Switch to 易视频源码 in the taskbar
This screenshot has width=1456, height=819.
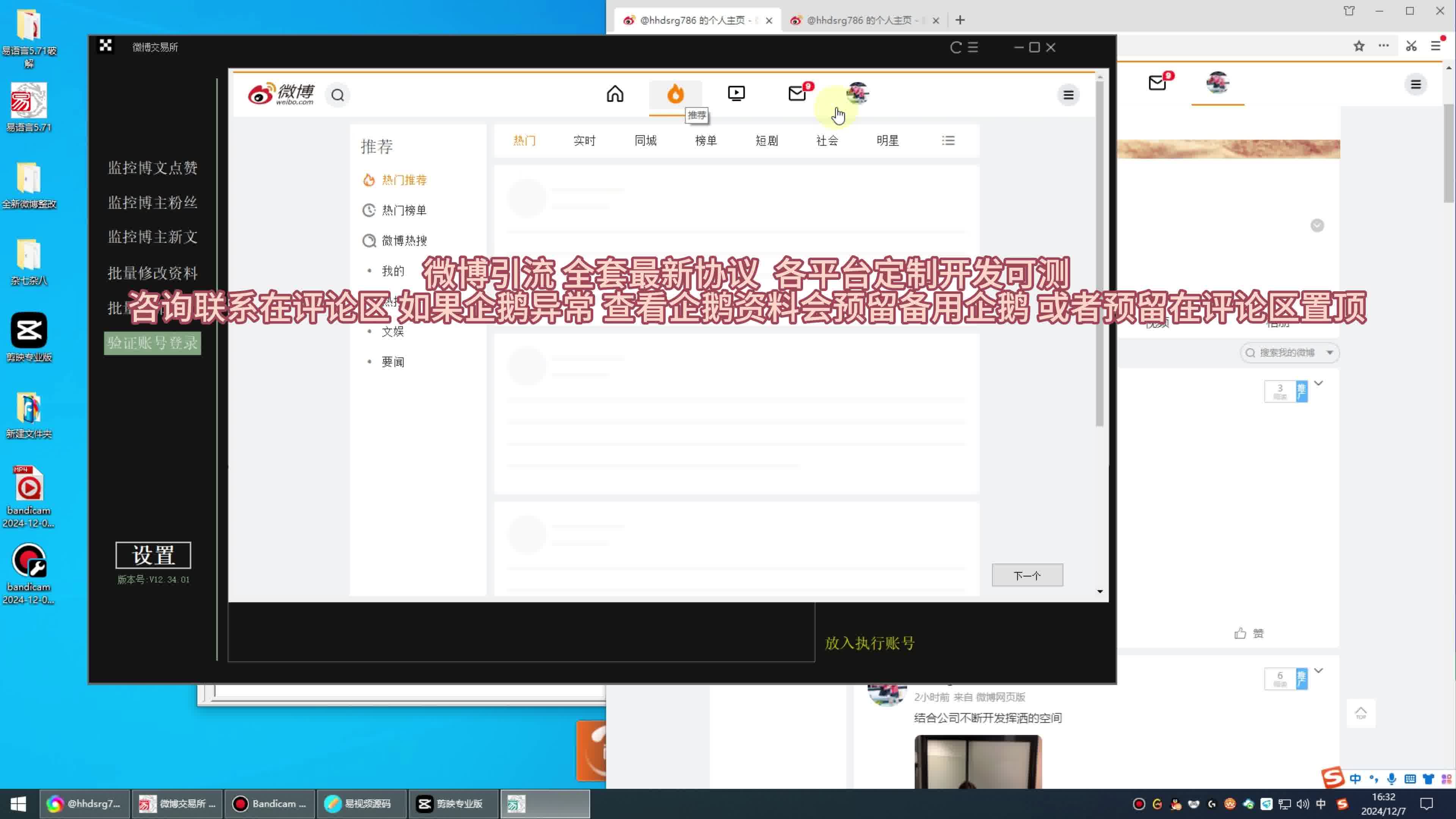tap(361, 804)
